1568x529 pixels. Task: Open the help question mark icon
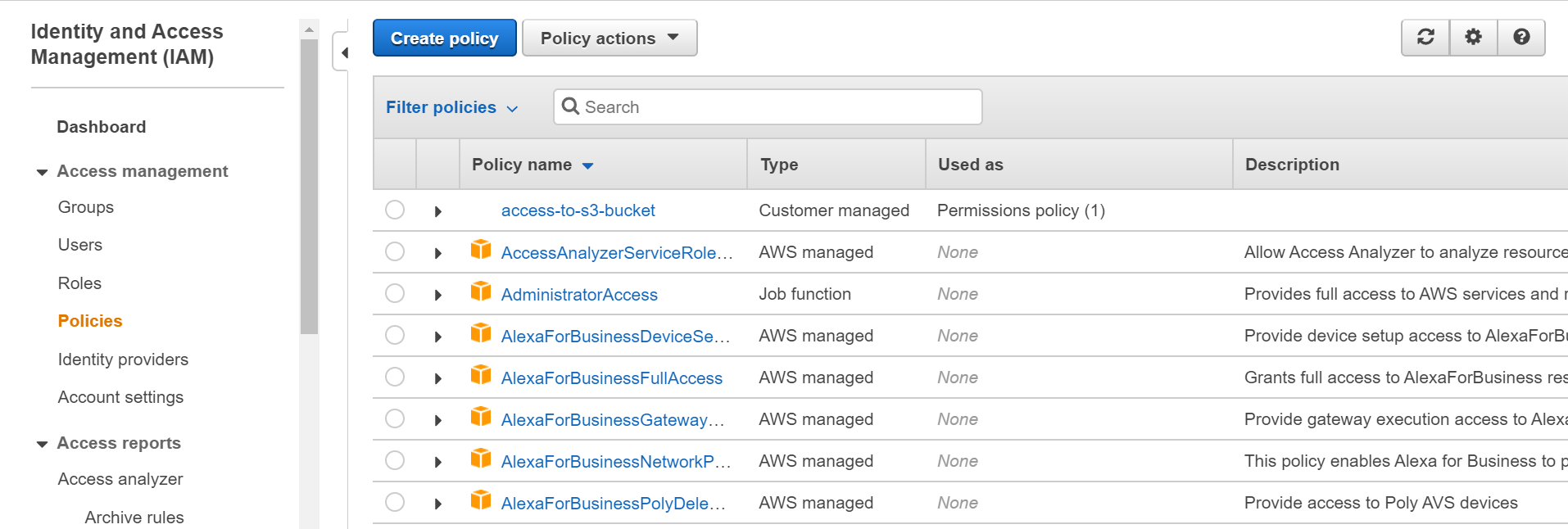pos(1521,38)
